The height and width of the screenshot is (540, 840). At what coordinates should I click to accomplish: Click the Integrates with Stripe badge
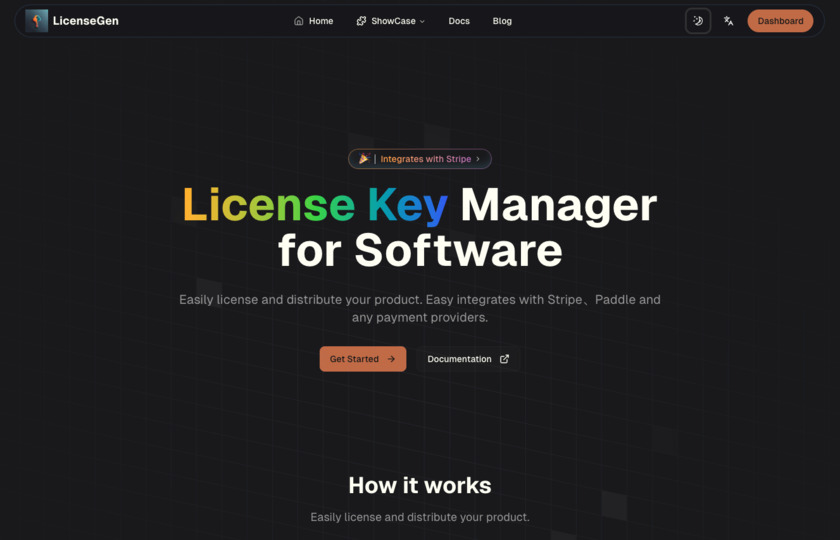pos(419,159)
